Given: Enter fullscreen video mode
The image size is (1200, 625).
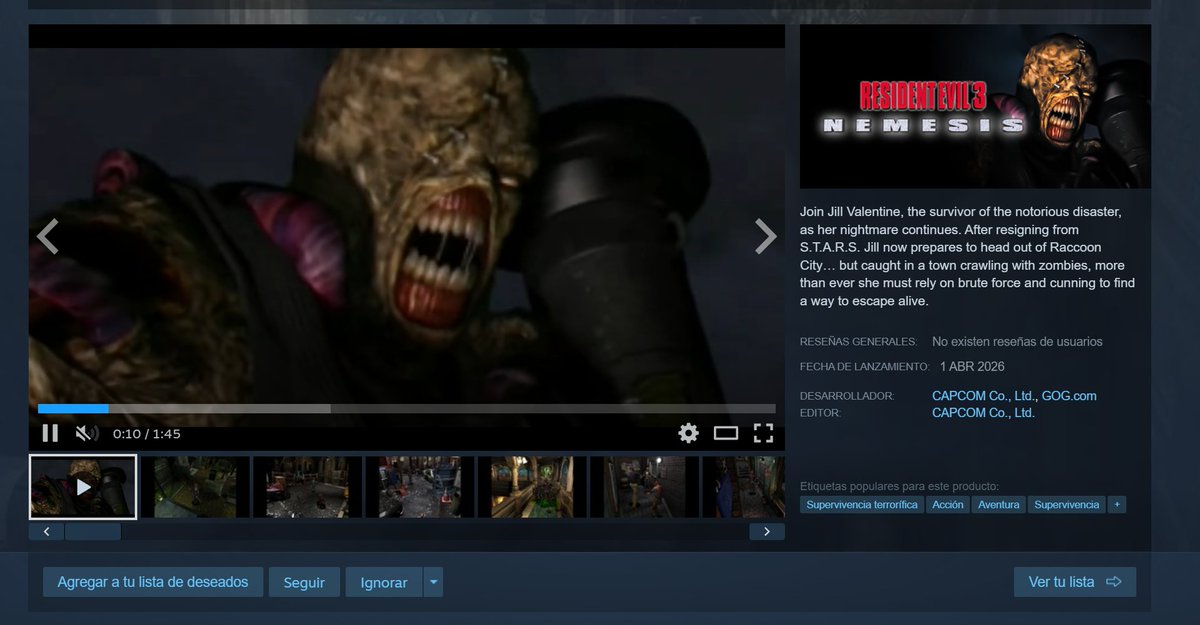Looking at the screenshot, I should tap(764, 433).
